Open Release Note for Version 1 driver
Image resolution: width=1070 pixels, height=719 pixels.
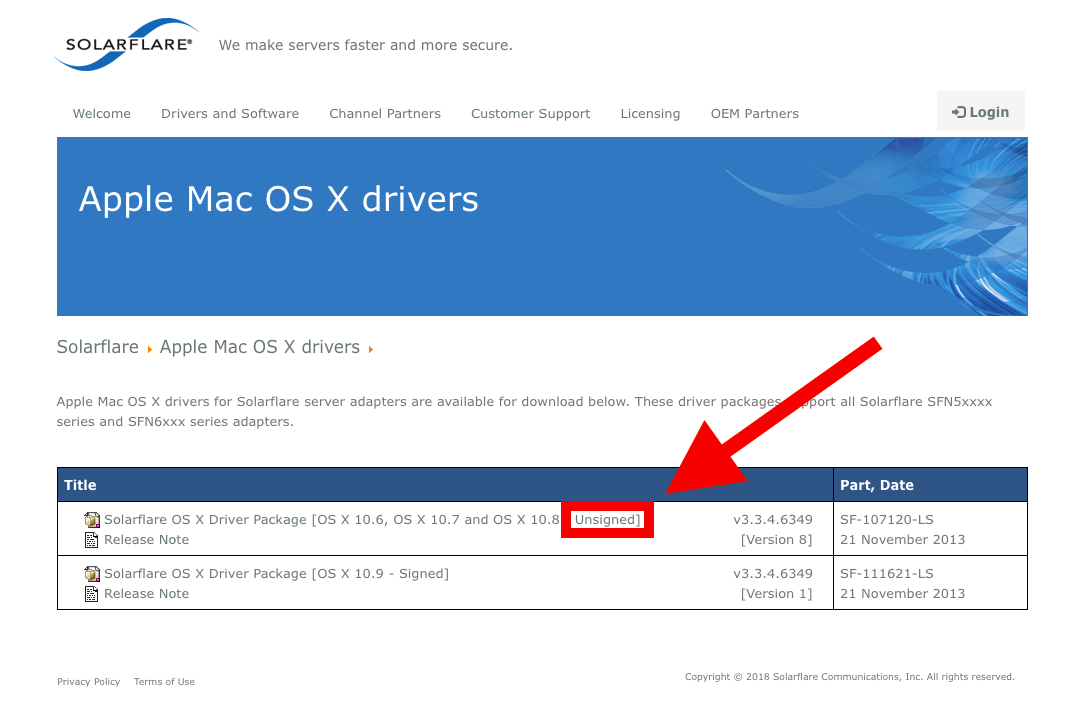(x=147, y=593)
